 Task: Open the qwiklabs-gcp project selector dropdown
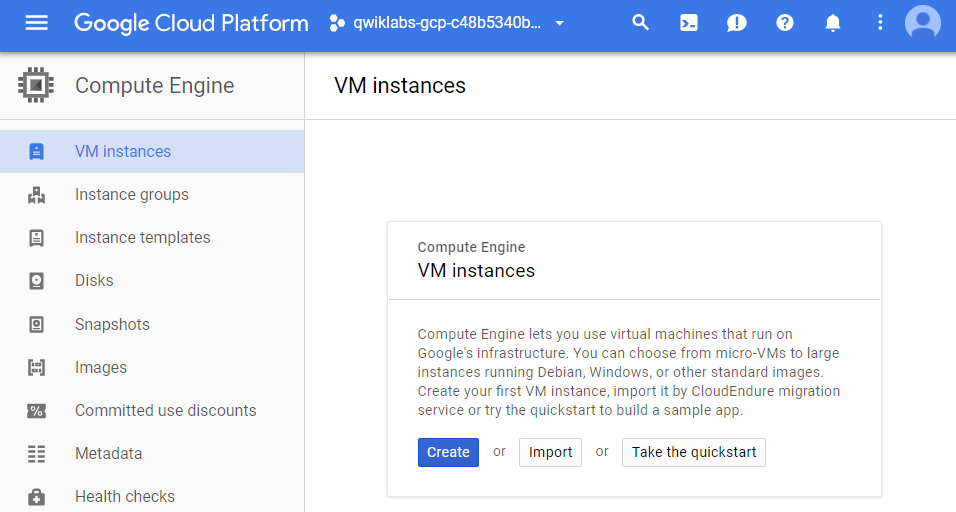click(448, 23)
